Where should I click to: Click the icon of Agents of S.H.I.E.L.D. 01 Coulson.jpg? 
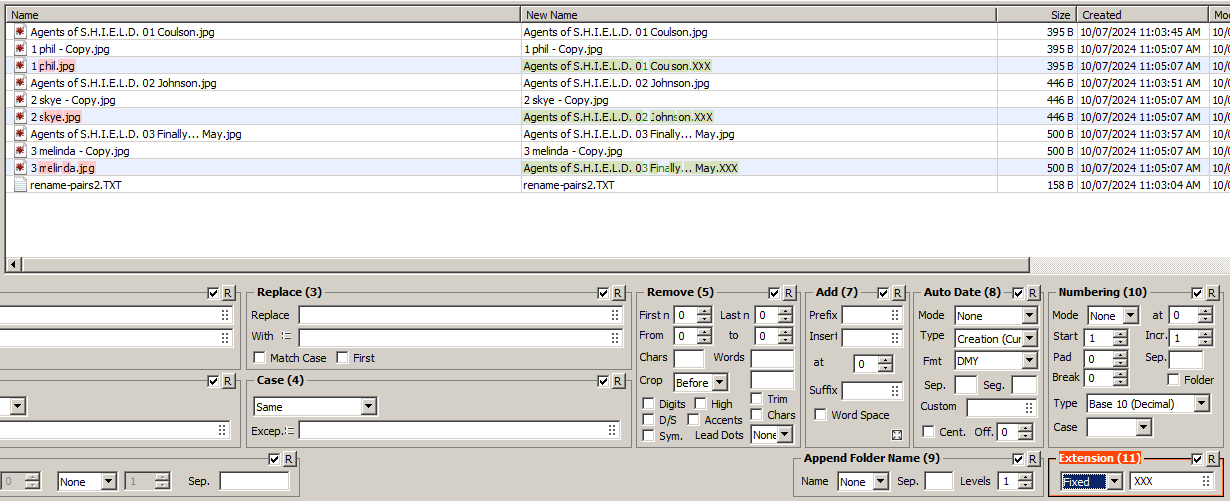[20, 32]
